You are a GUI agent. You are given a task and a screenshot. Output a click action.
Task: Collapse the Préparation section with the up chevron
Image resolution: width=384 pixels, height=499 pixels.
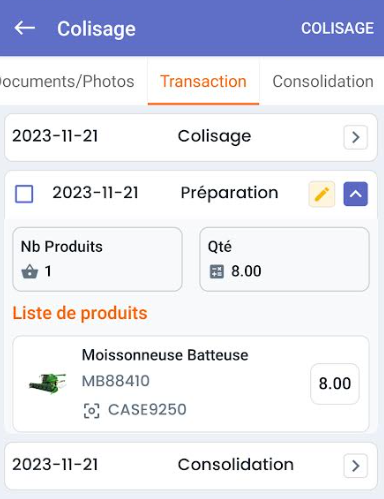click(x=356, y=194)
